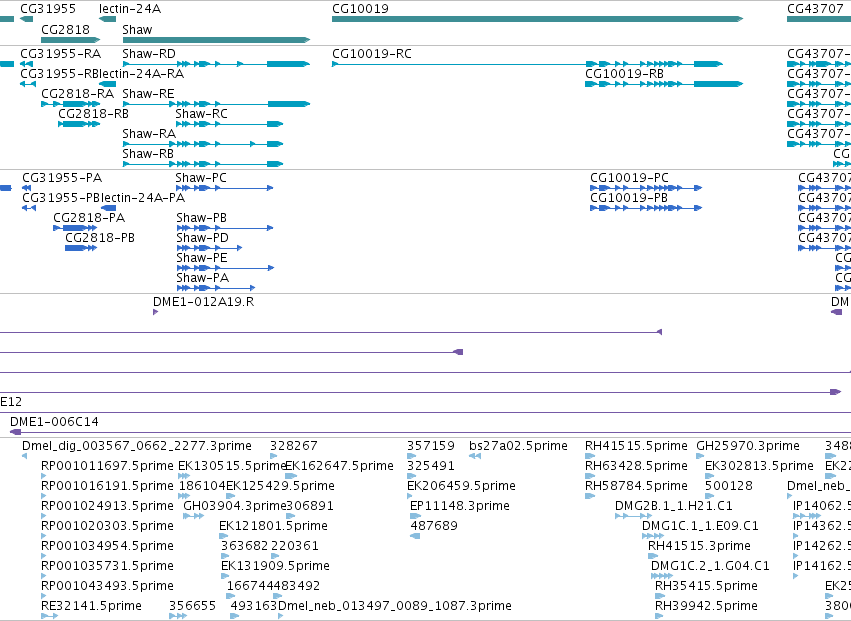Select the EK121801.5prime EST label
This screenshot has width=851, height=621.
274,527
